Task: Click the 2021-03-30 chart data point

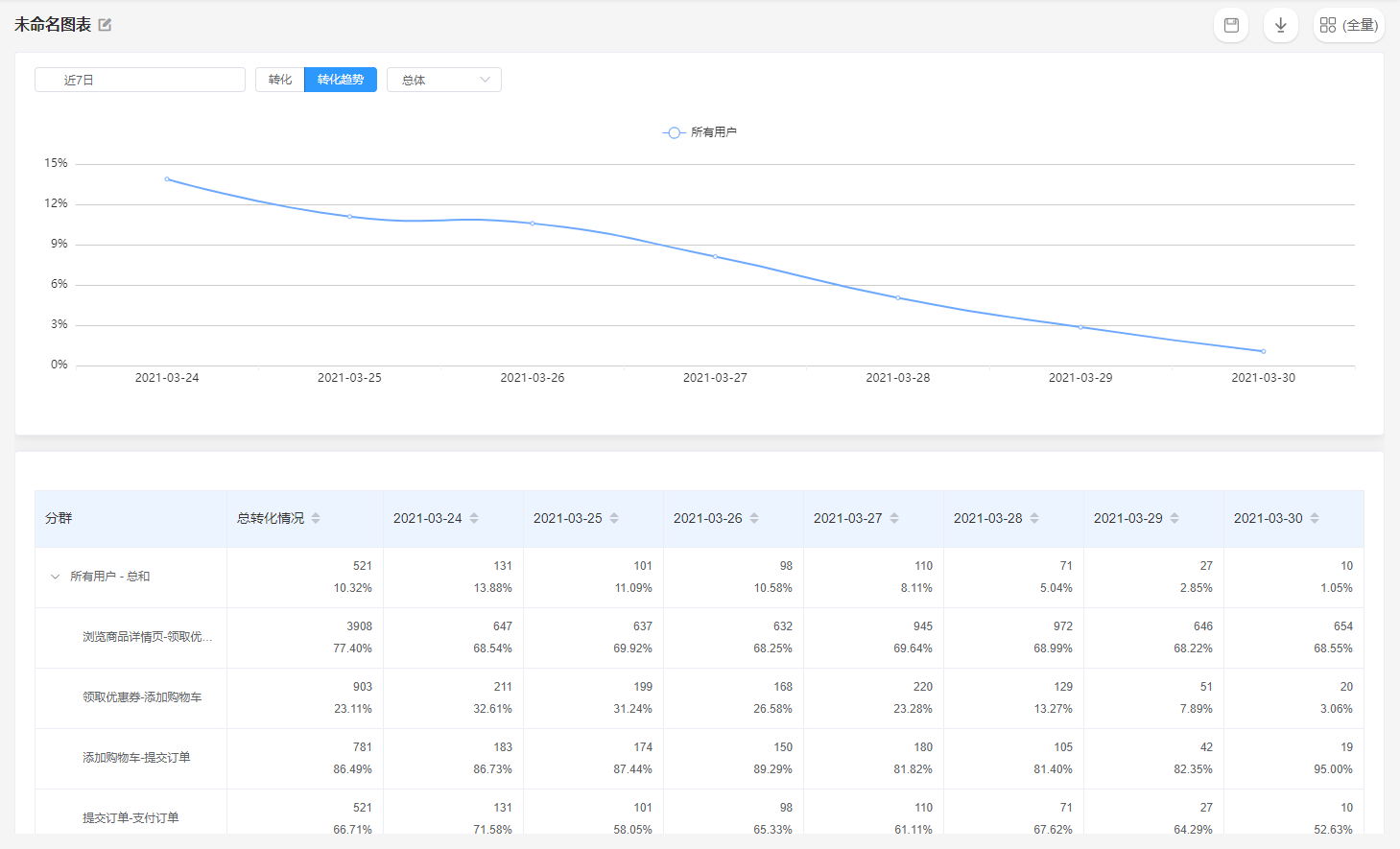Action: point(1263,351)
